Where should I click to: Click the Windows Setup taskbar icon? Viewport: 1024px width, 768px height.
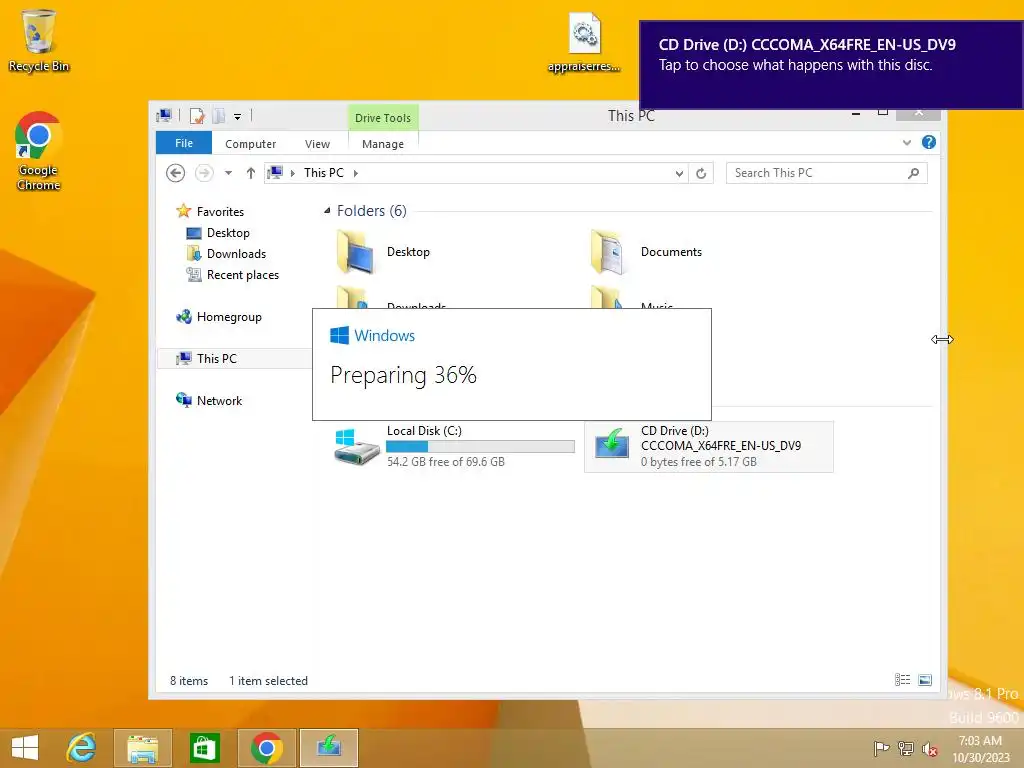pyautogui.click(x=328, y=748)
